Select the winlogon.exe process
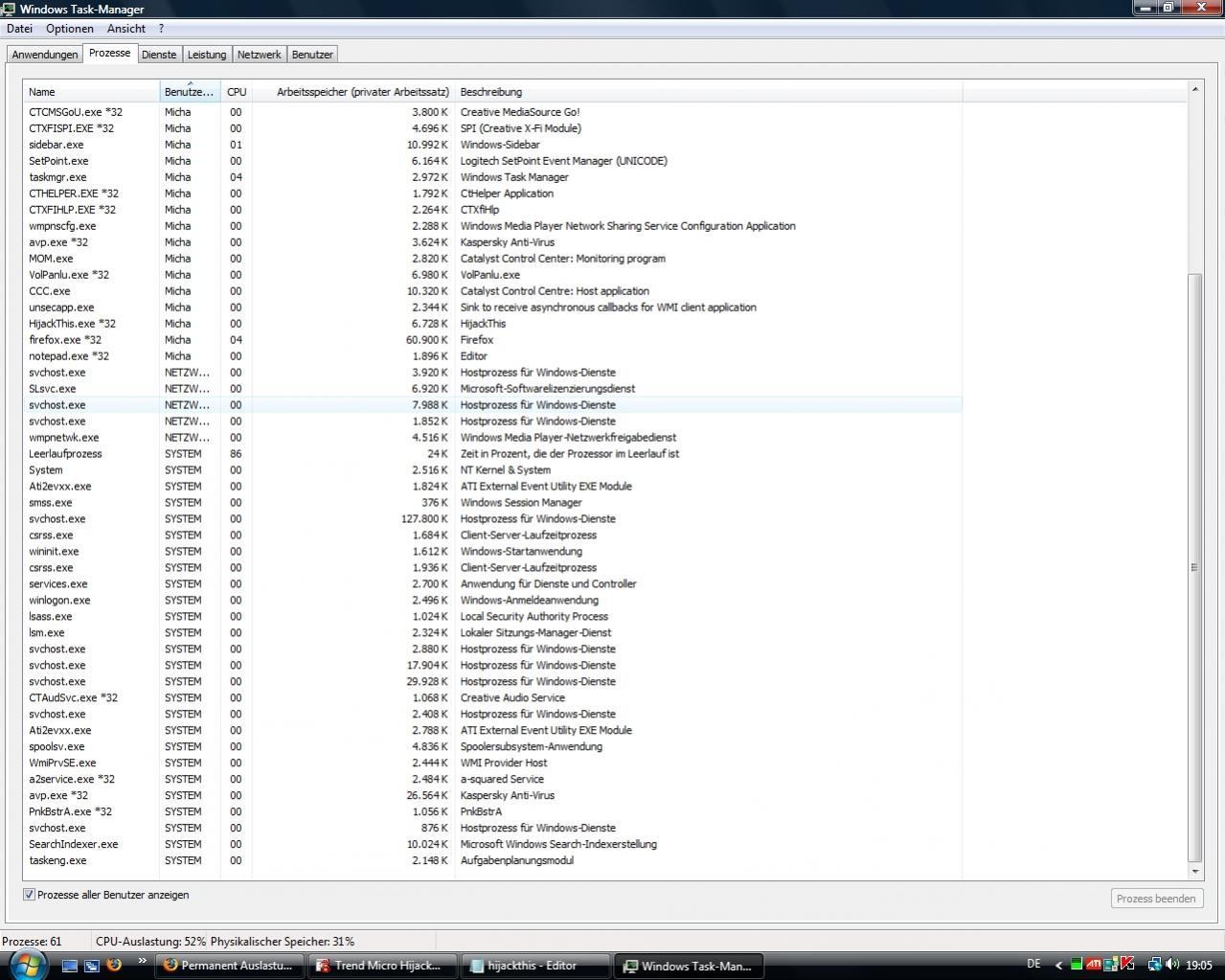The width and height of the screenshot is (1225, 980). (492, 601)
